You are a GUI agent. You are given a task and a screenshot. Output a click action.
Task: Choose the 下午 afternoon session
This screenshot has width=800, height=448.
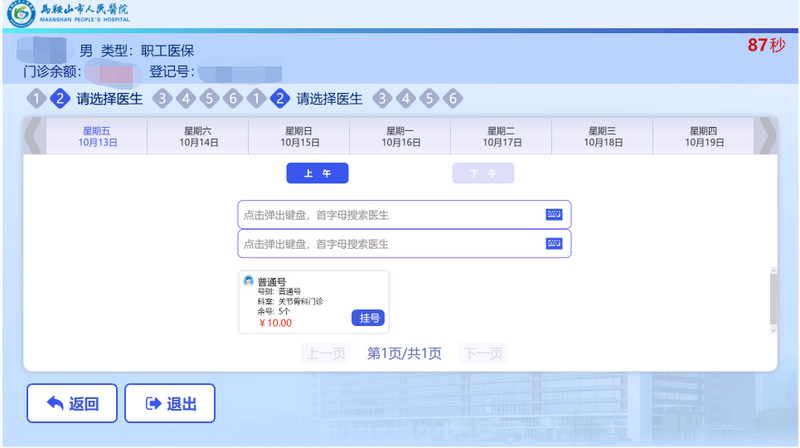coord(483,173)
